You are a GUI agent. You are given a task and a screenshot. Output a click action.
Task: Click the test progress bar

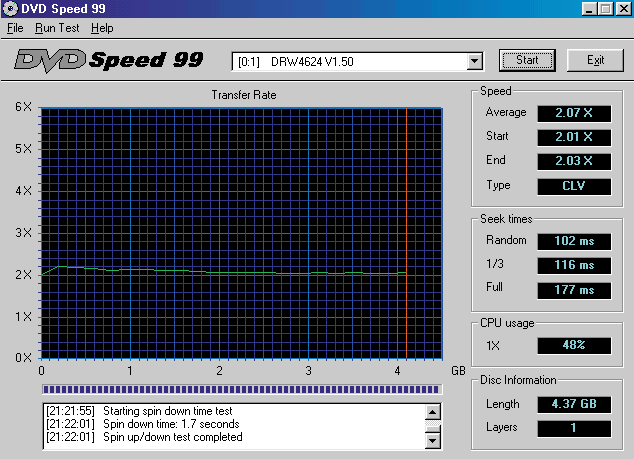pos(242,389)
